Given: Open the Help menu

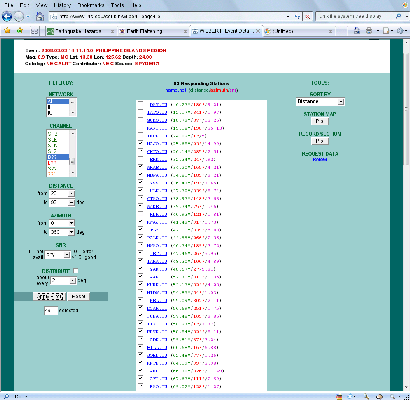Looking at the screenshot, I should point(136,5).
